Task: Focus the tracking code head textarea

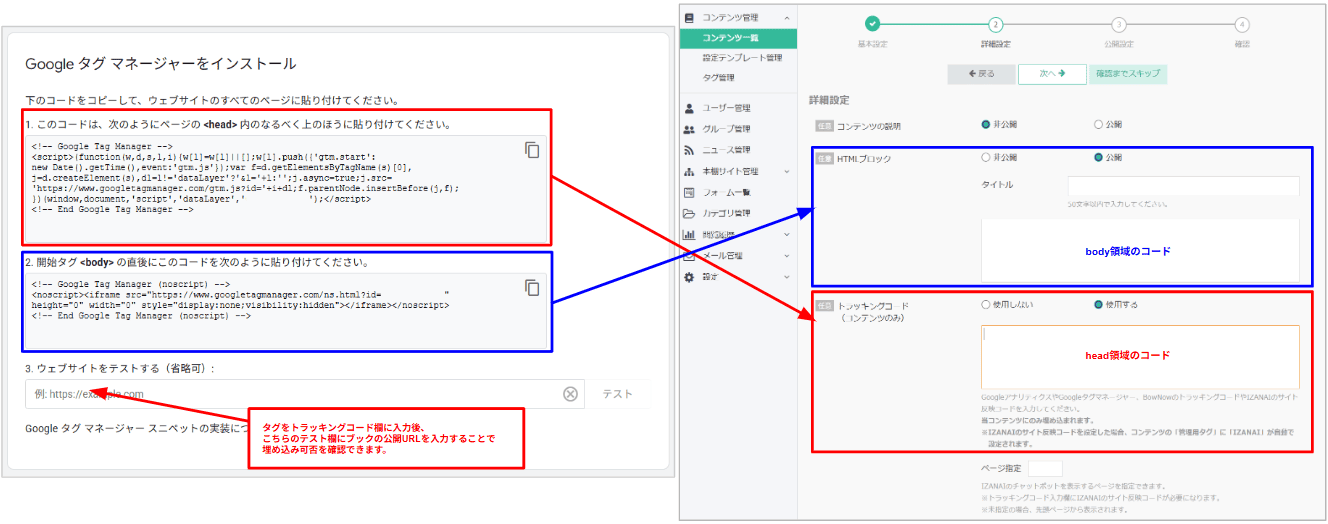Action: pos(1140,357)
